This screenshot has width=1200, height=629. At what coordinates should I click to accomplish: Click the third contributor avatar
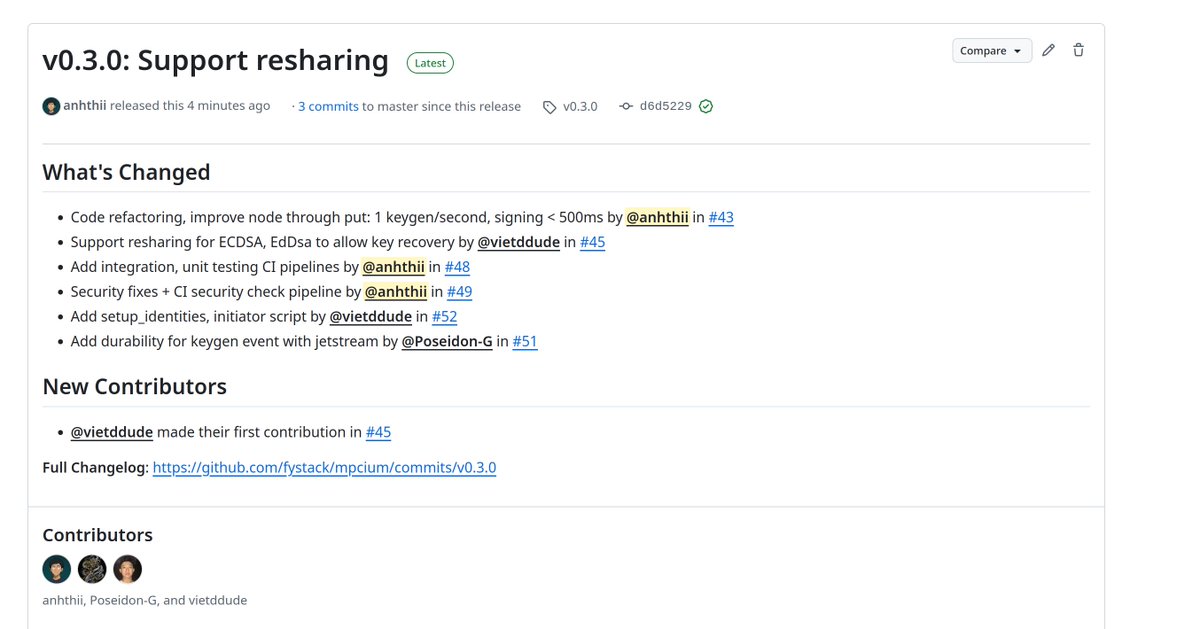pos(127,569)
